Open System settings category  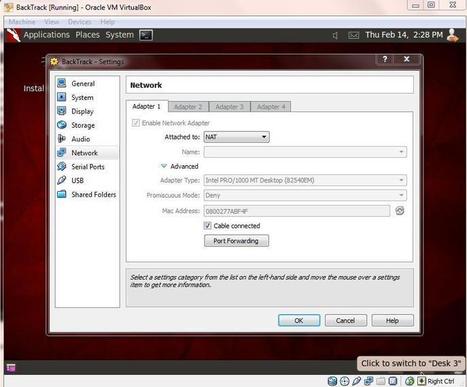87,97
